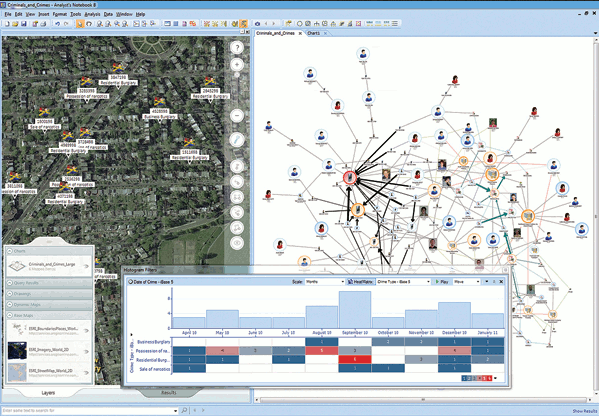Screen dimensions: 599x416
Task: Click red Residential Burglary September heat cell
Action: pyautogui.click(x=355, y=359)
